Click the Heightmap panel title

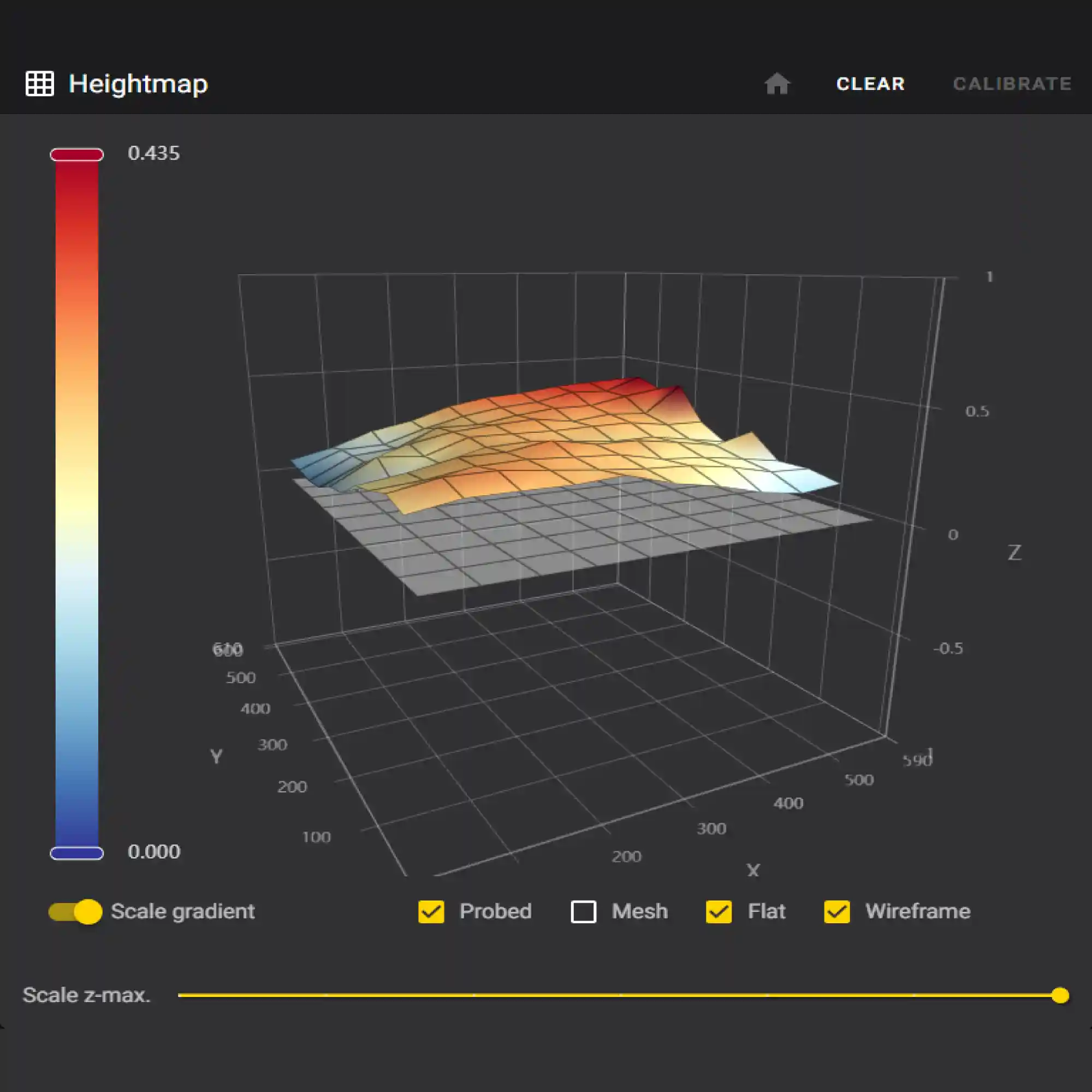point(139,84)
